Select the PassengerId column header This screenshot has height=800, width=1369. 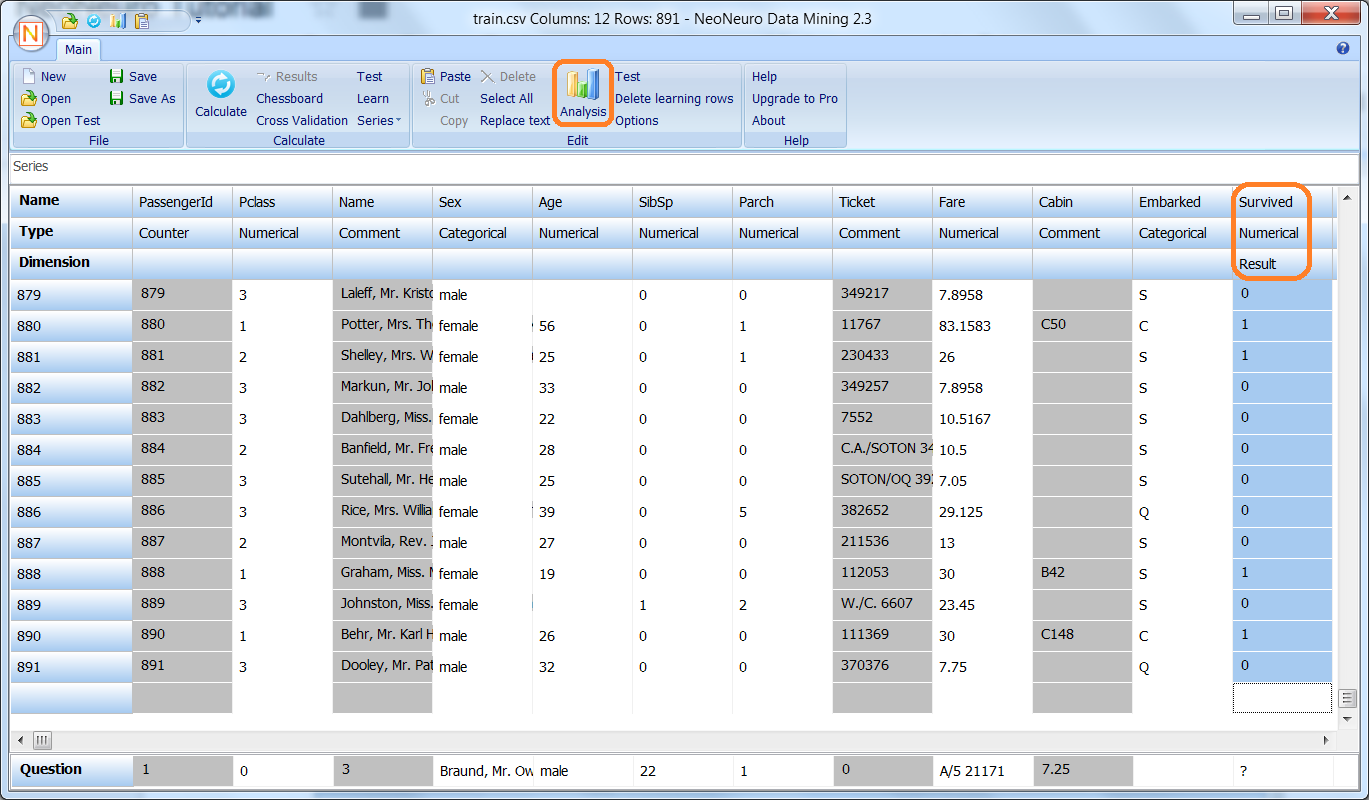tap(182, 202)
